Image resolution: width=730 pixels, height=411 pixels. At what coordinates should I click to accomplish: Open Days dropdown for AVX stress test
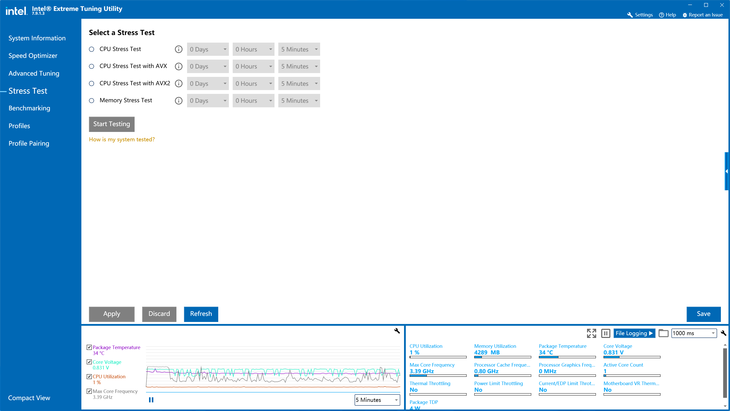pyautogui.click(x=208, y=67)
